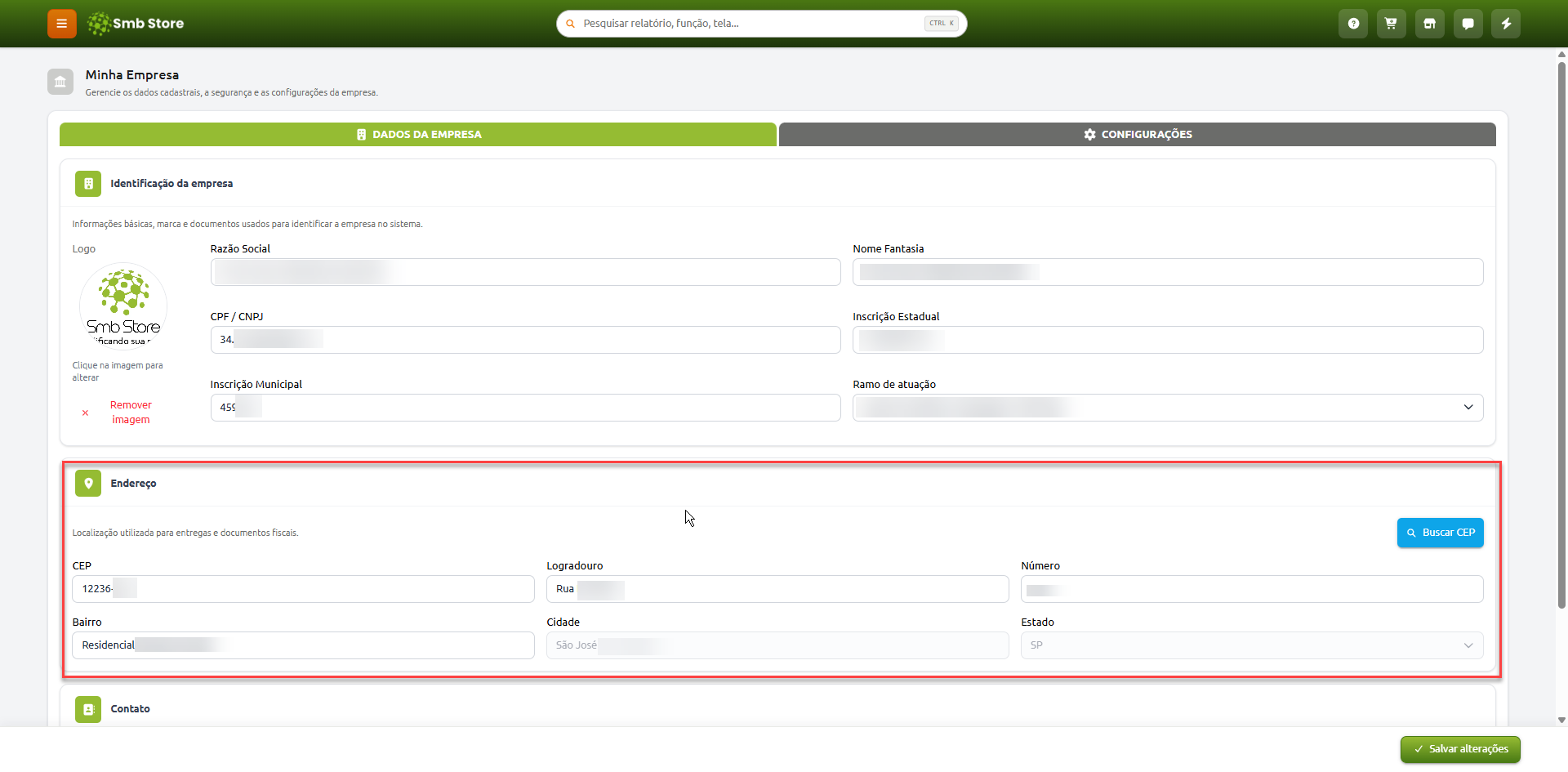Viewport: 1568px width, 772px height.
Task: Click the Bairro input field
Action: pos(303,645)
